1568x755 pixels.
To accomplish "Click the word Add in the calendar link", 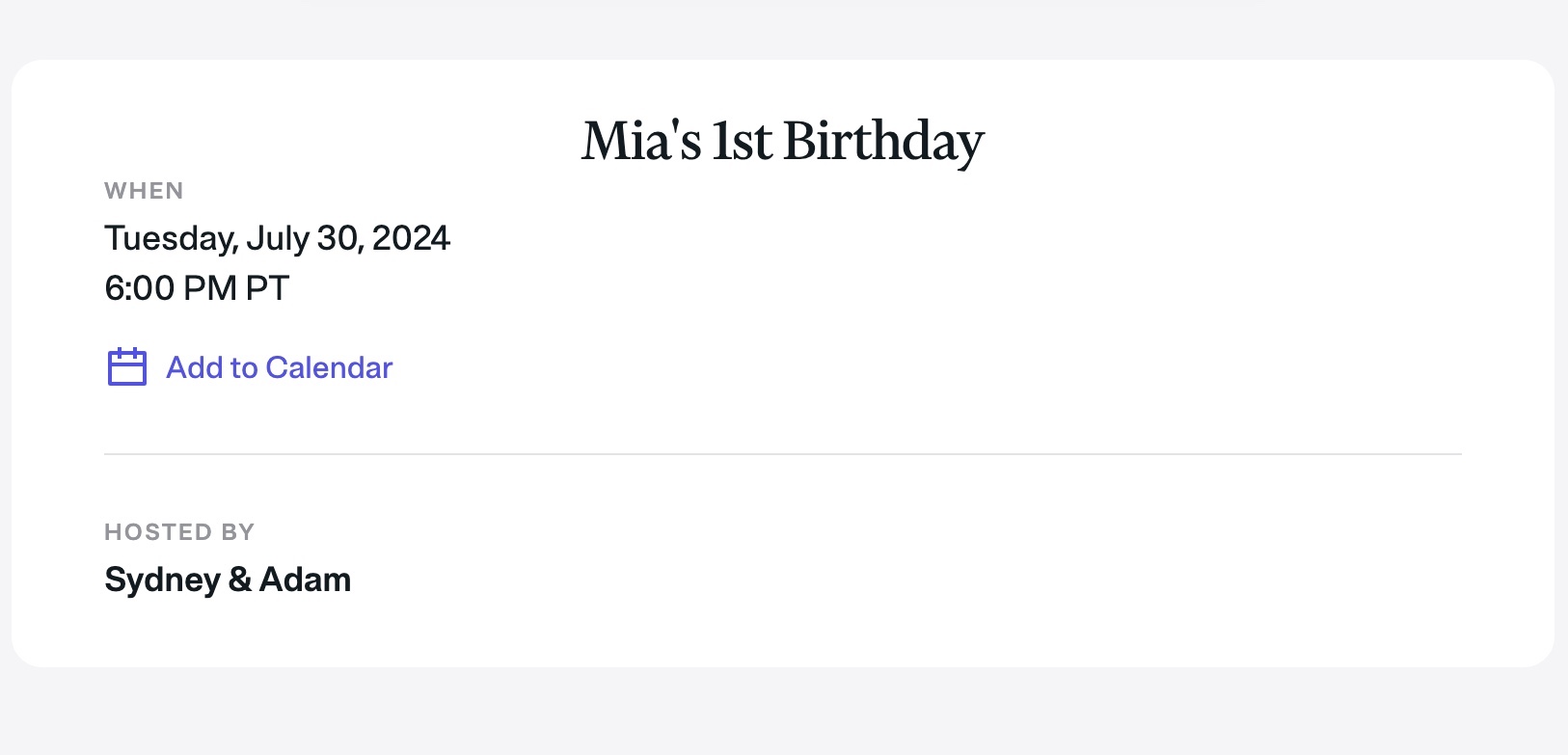I will pos(195,367).
